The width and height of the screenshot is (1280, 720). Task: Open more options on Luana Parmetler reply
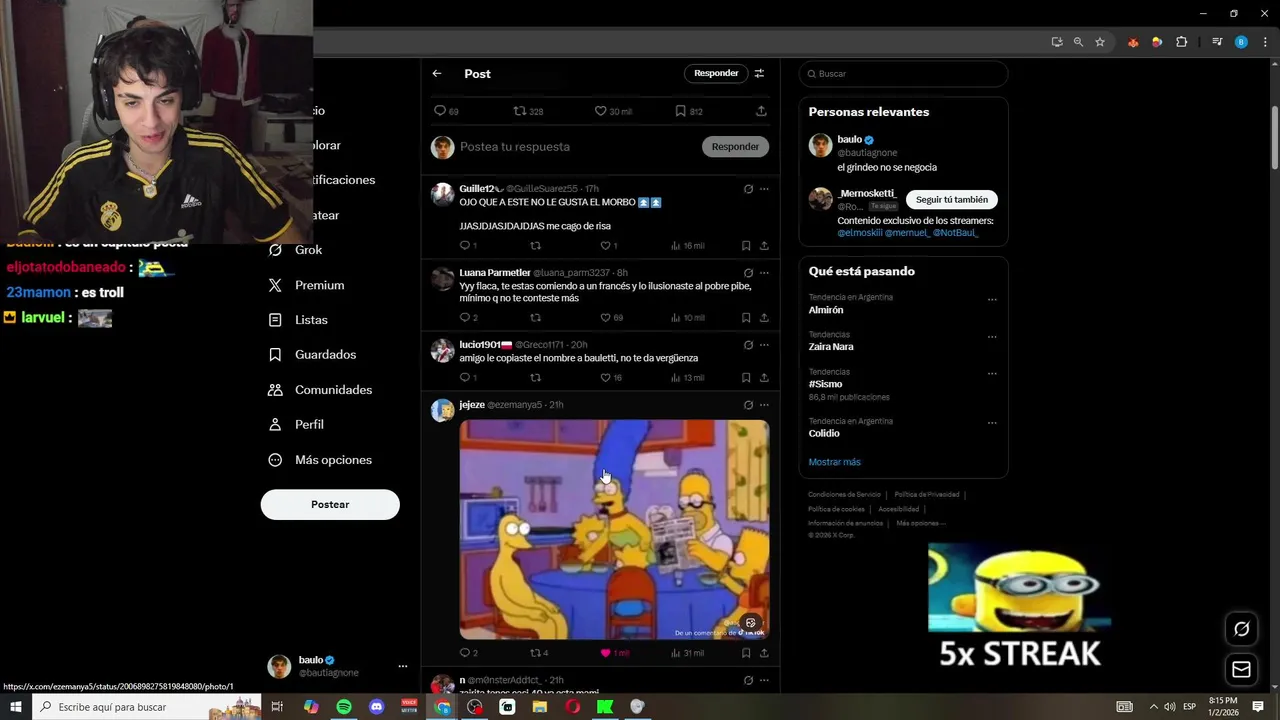point(764,273)
